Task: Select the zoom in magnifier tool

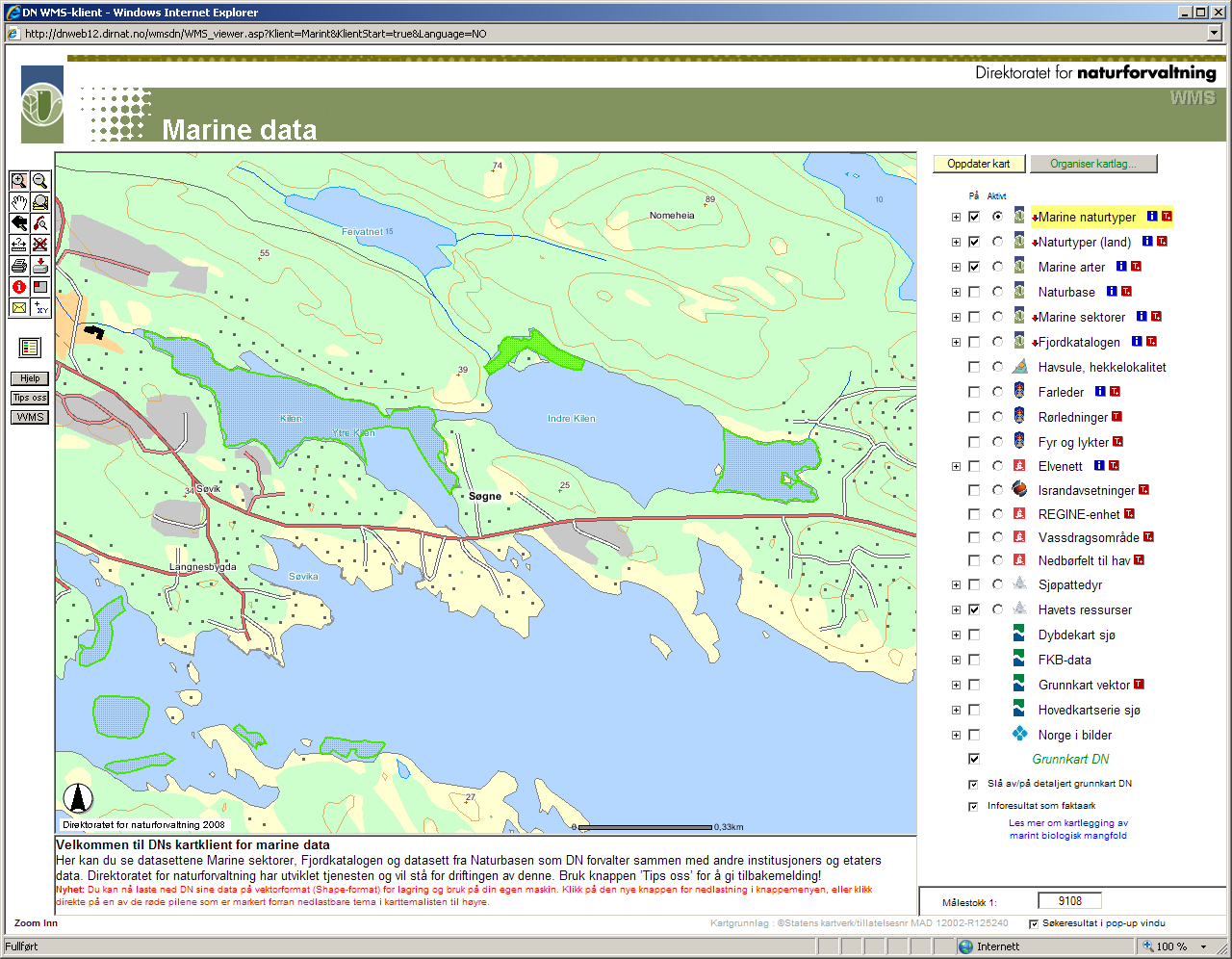Action: point(19,180)
